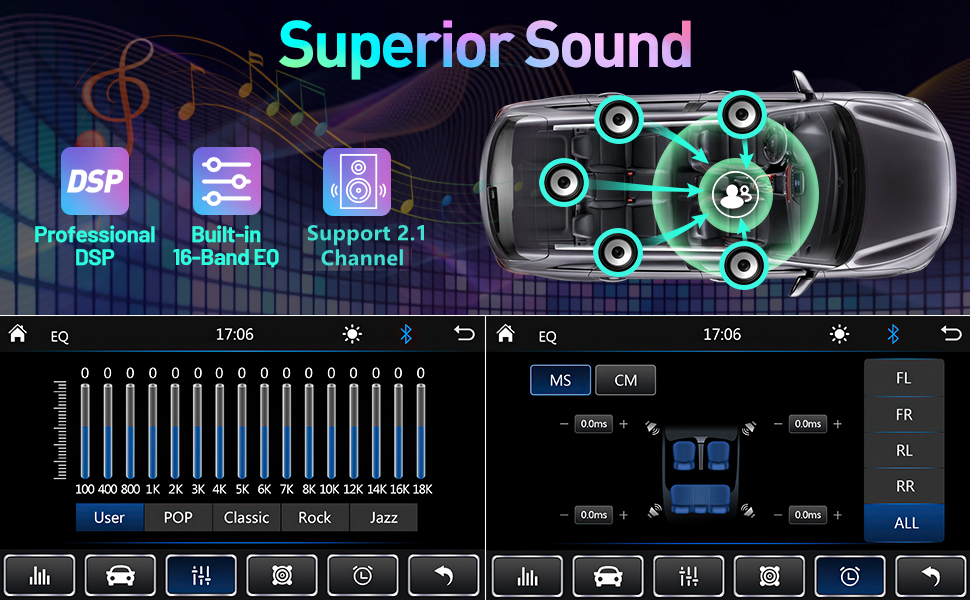Choose the FL speaker channel
Image resolution: width=970 pixels, height=600 pixels.
pyautogui.click(x=904, y=379)
